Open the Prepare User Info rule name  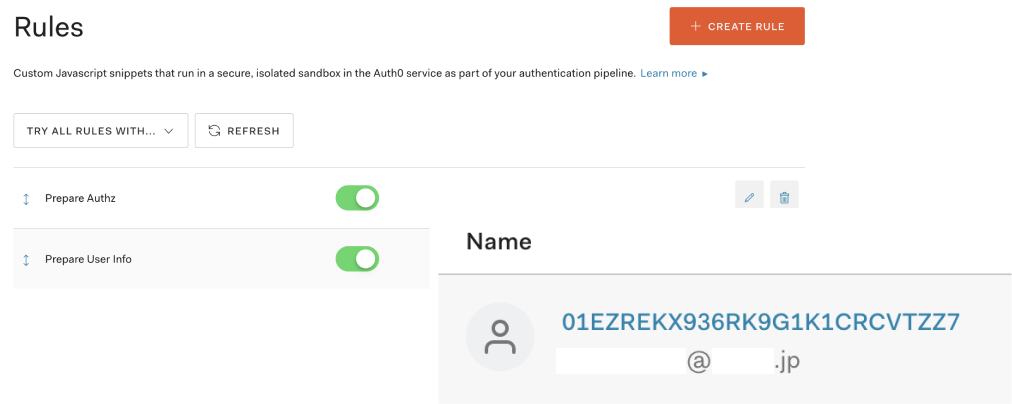(x=88, y=259)
